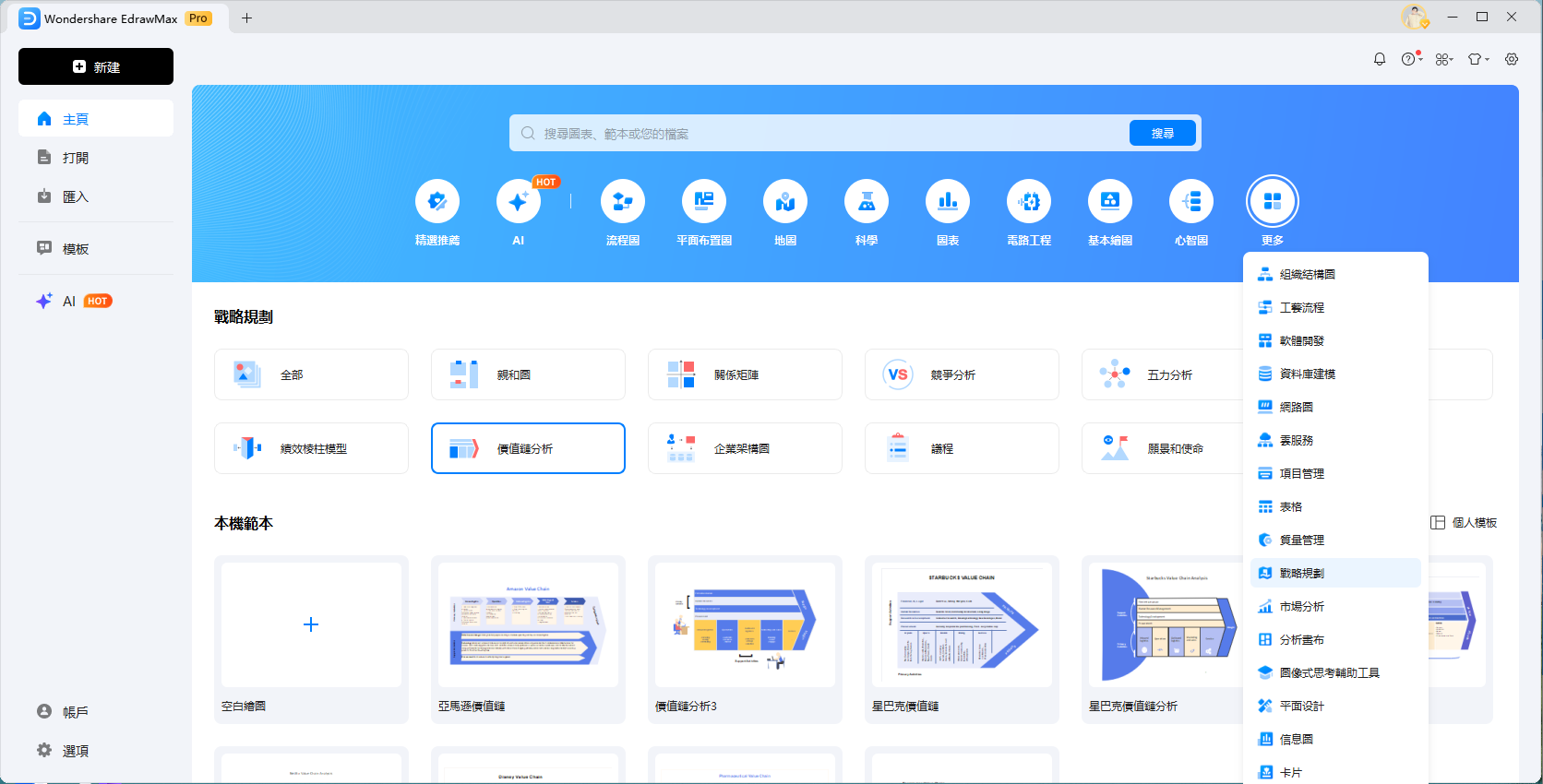Viewport: 1543px width, 784px height.
Task: Select the 議程 template type
Action: point(962,448)
